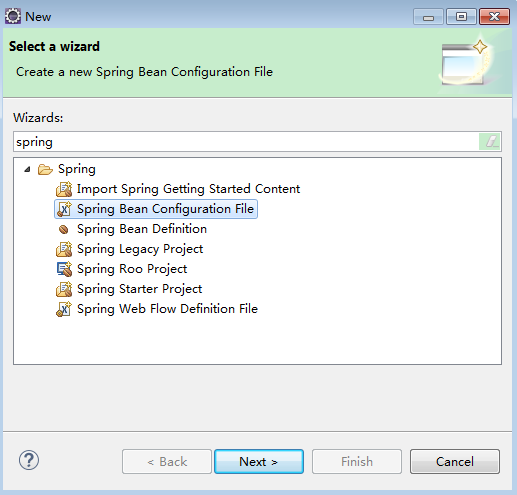The width and height of the screenshot is (517, 495).
Task: Click the Next button
Action: pos(259,462)
